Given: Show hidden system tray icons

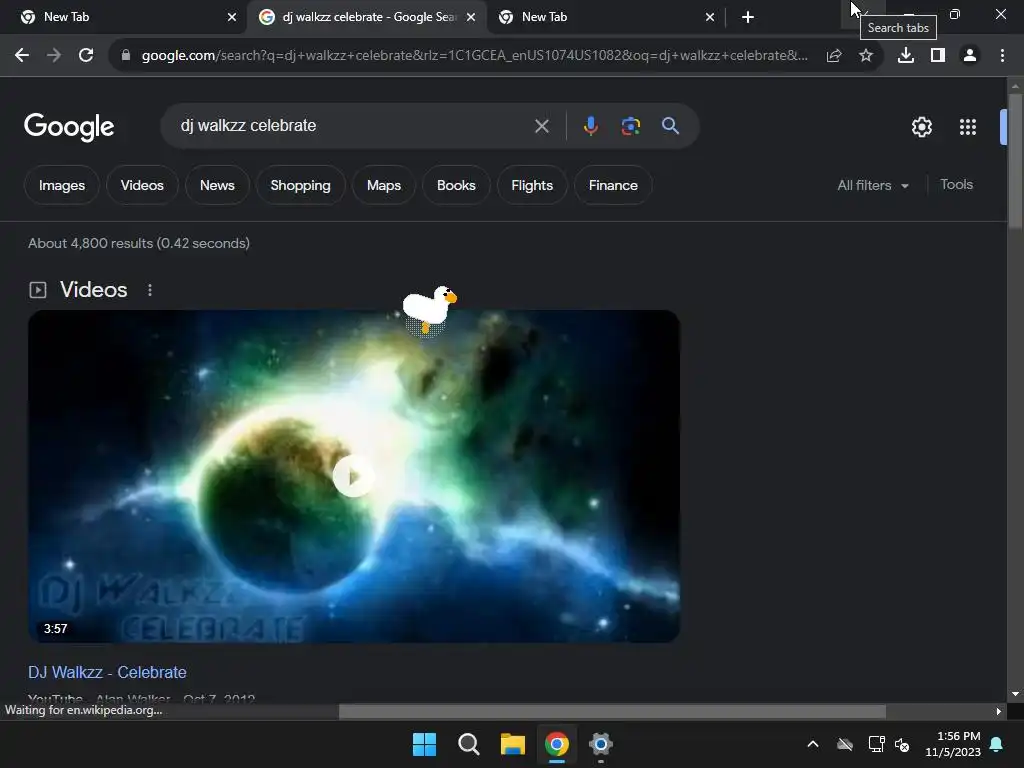Looking at the screenshot, I should coord(813,744).
